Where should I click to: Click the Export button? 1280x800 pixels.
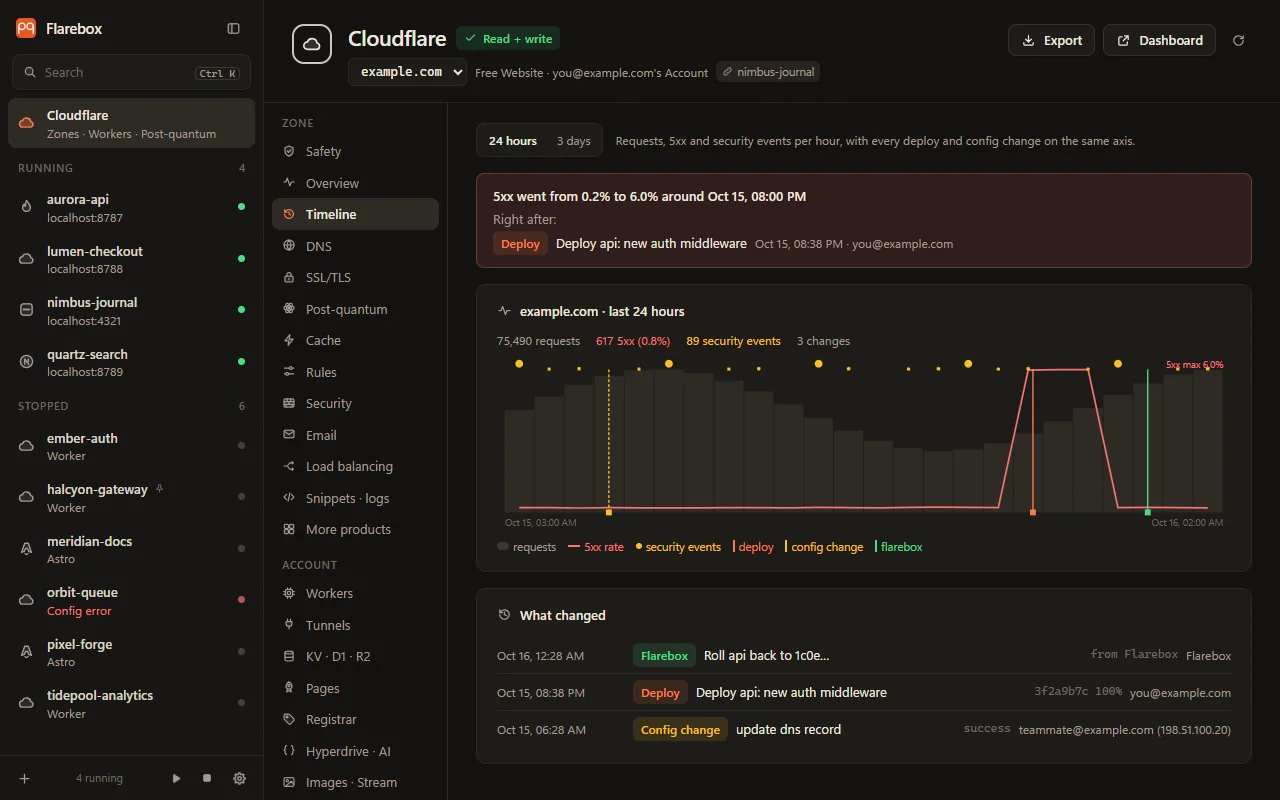pyautogui.click(x=1051, y=41)
